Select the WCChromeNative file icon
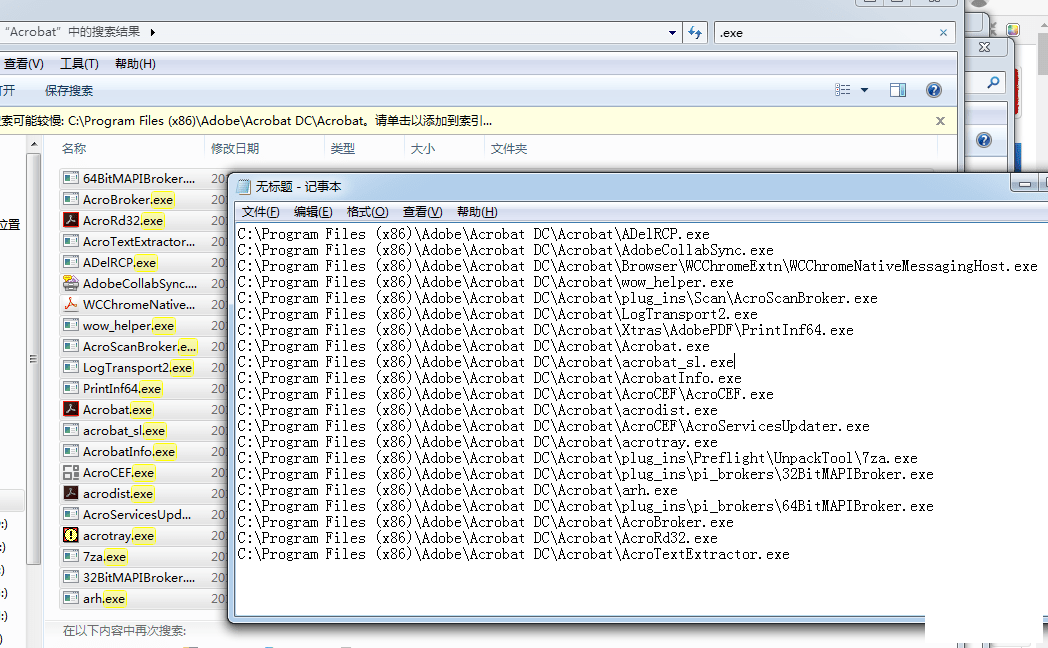The image size is (1048, 648). pos(71,305)
